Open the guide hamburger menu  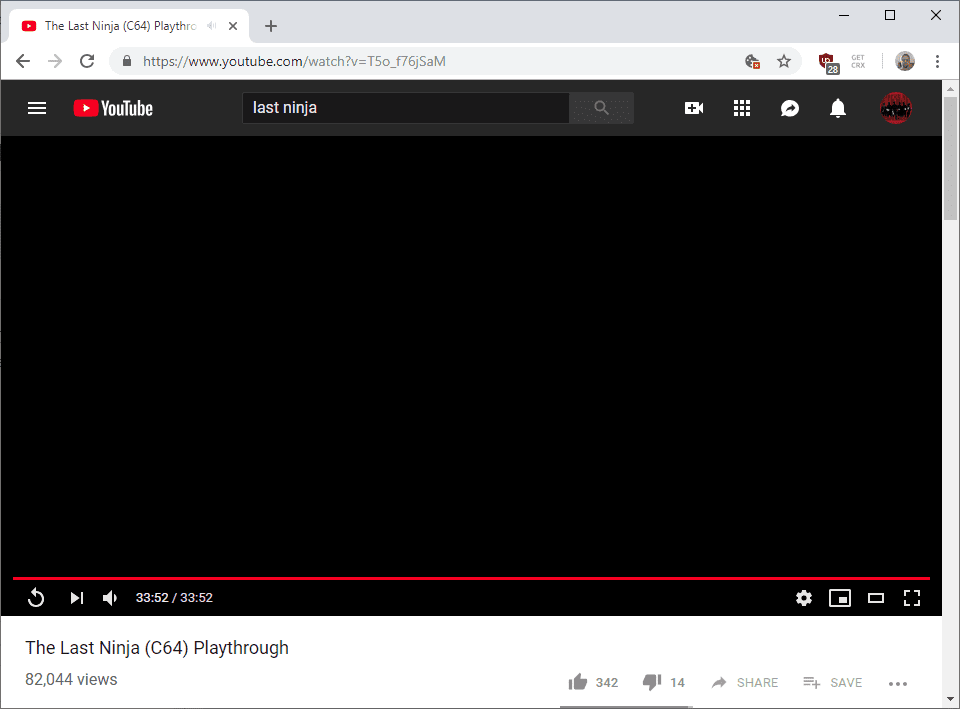coord(37,108)
